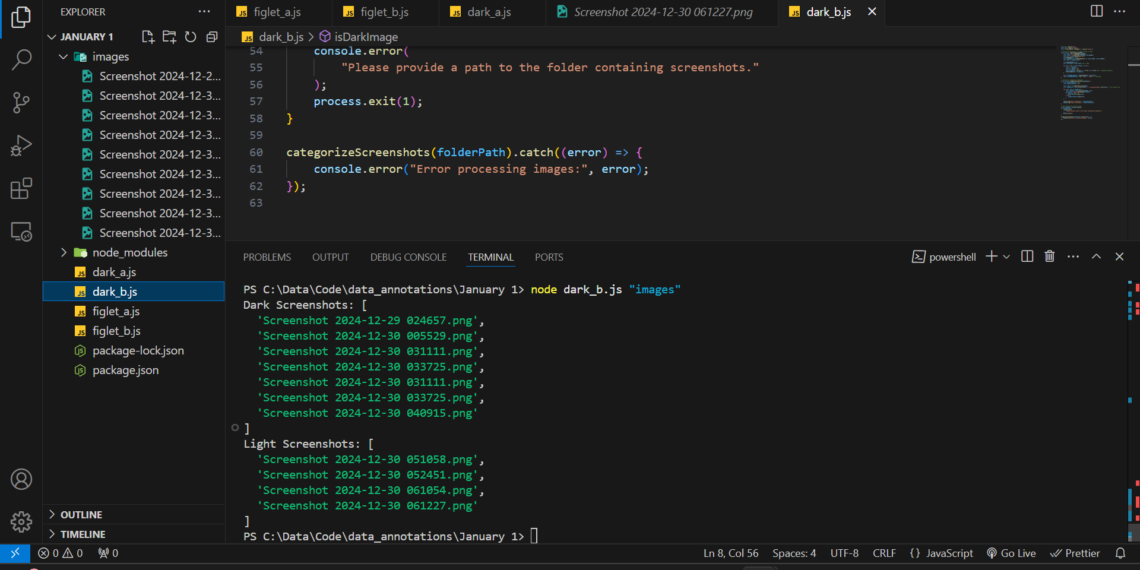The width and height of the screenshot is (1140, 570).
Task: Open the PROBLEMS panel tab
Action: [267, 257]
